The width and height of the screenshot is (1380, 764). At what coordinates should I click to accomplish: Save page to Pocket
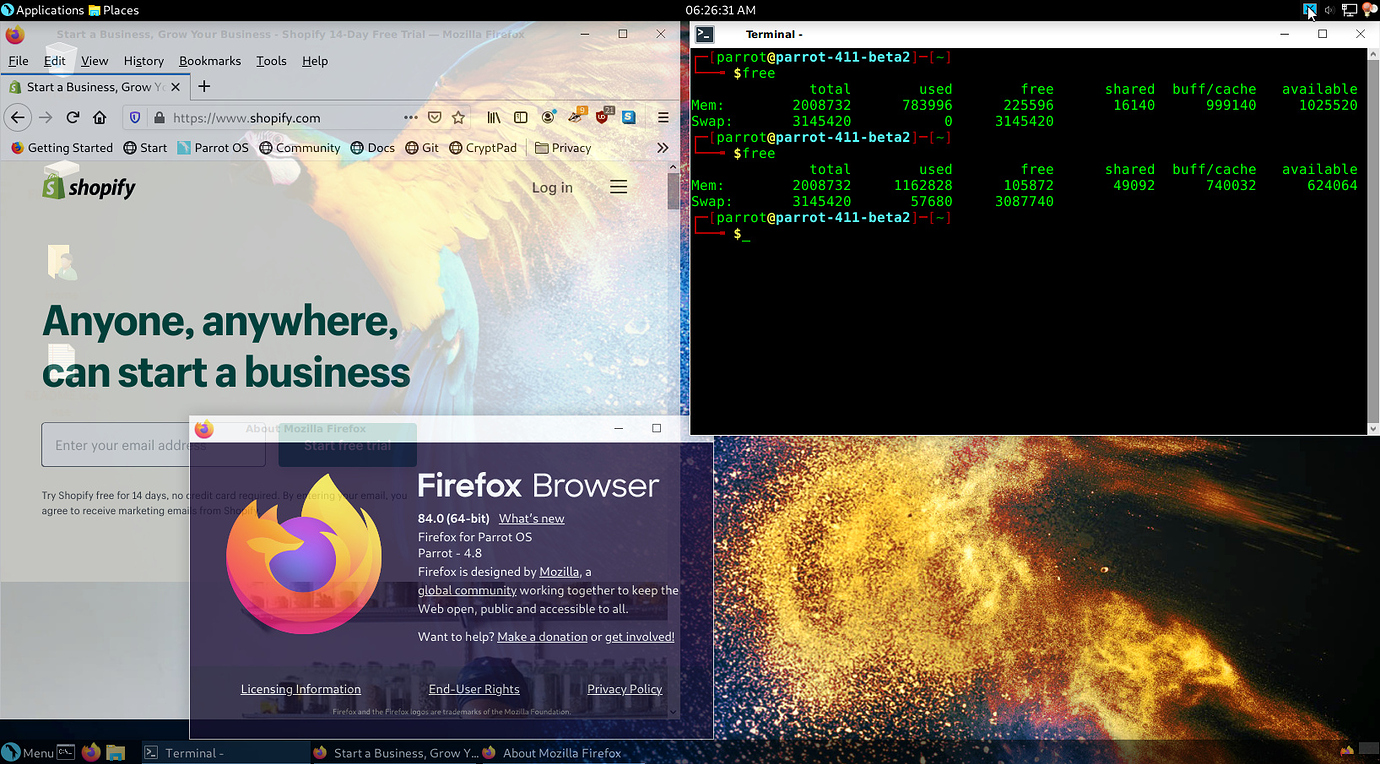point(435,117)
